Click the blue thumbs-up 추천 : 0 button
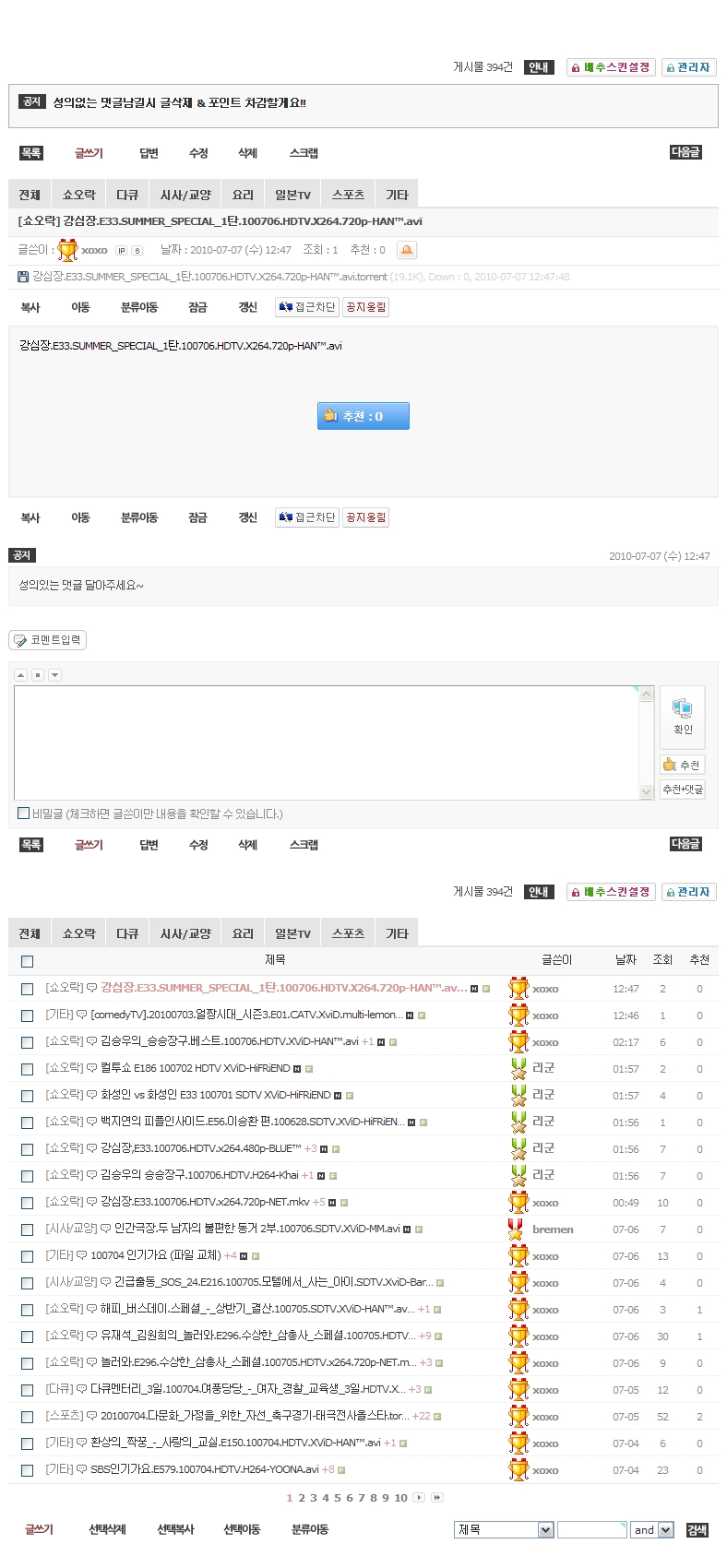Viewport: 727px width, 1568px height. (363, 416)
